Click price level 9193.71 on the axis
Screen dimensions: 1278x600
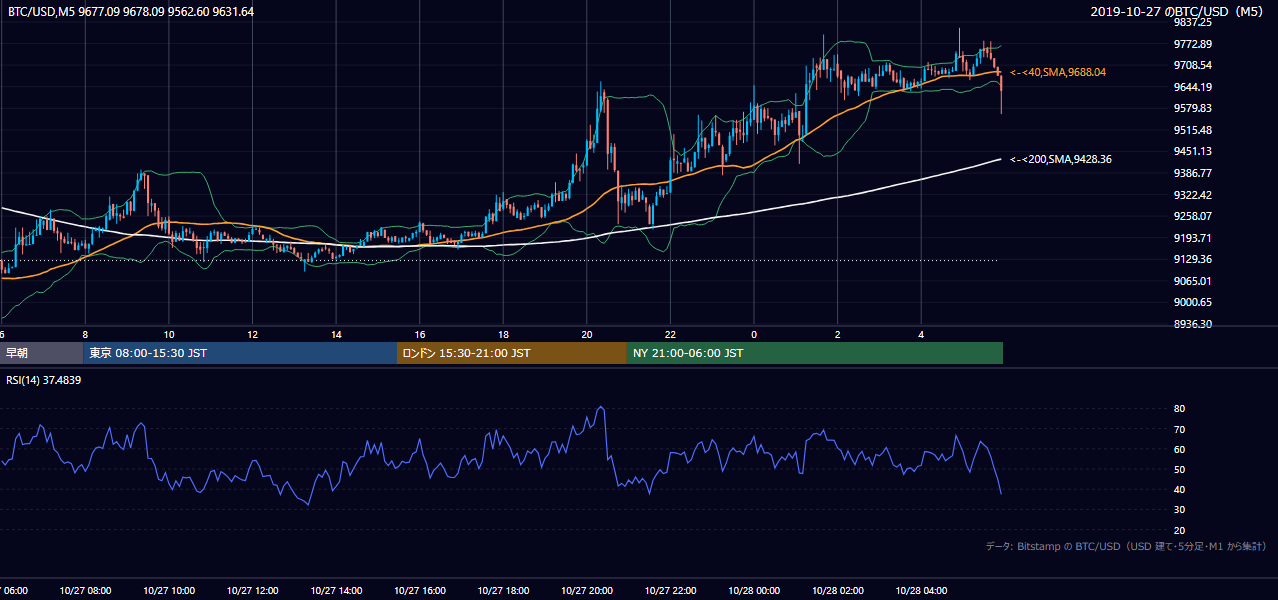1193,238
